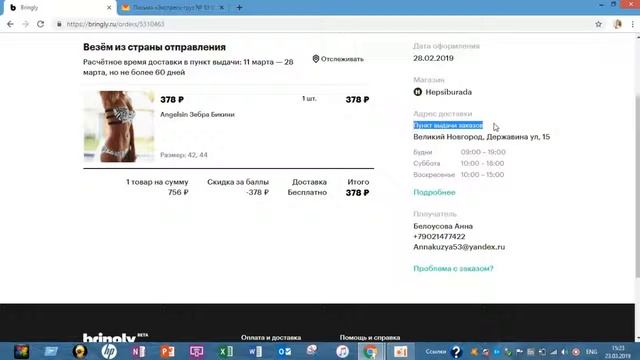This screenshot has width=640, height=360.
Task: Close the Bringly tab
Action: coord(109,8)
